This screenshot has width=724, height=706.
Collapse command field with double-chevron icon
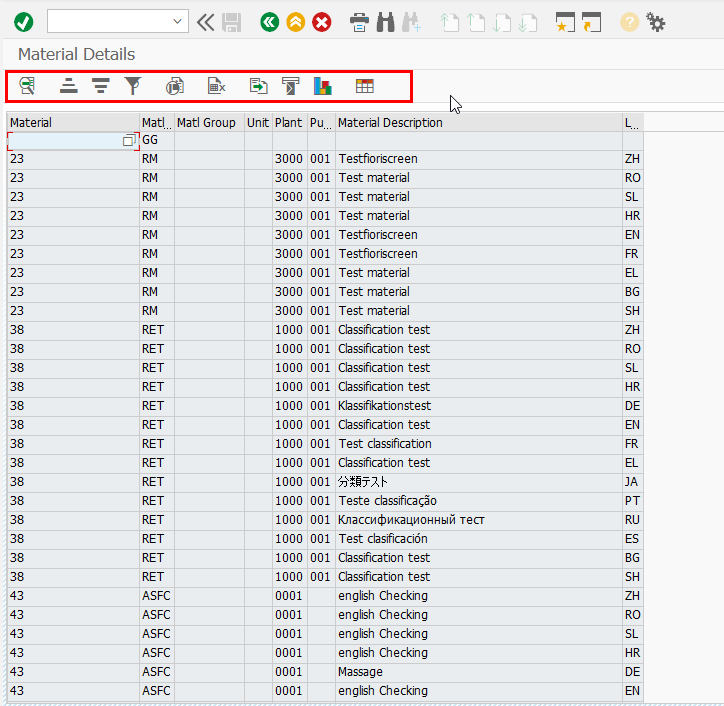pos(205,22)
